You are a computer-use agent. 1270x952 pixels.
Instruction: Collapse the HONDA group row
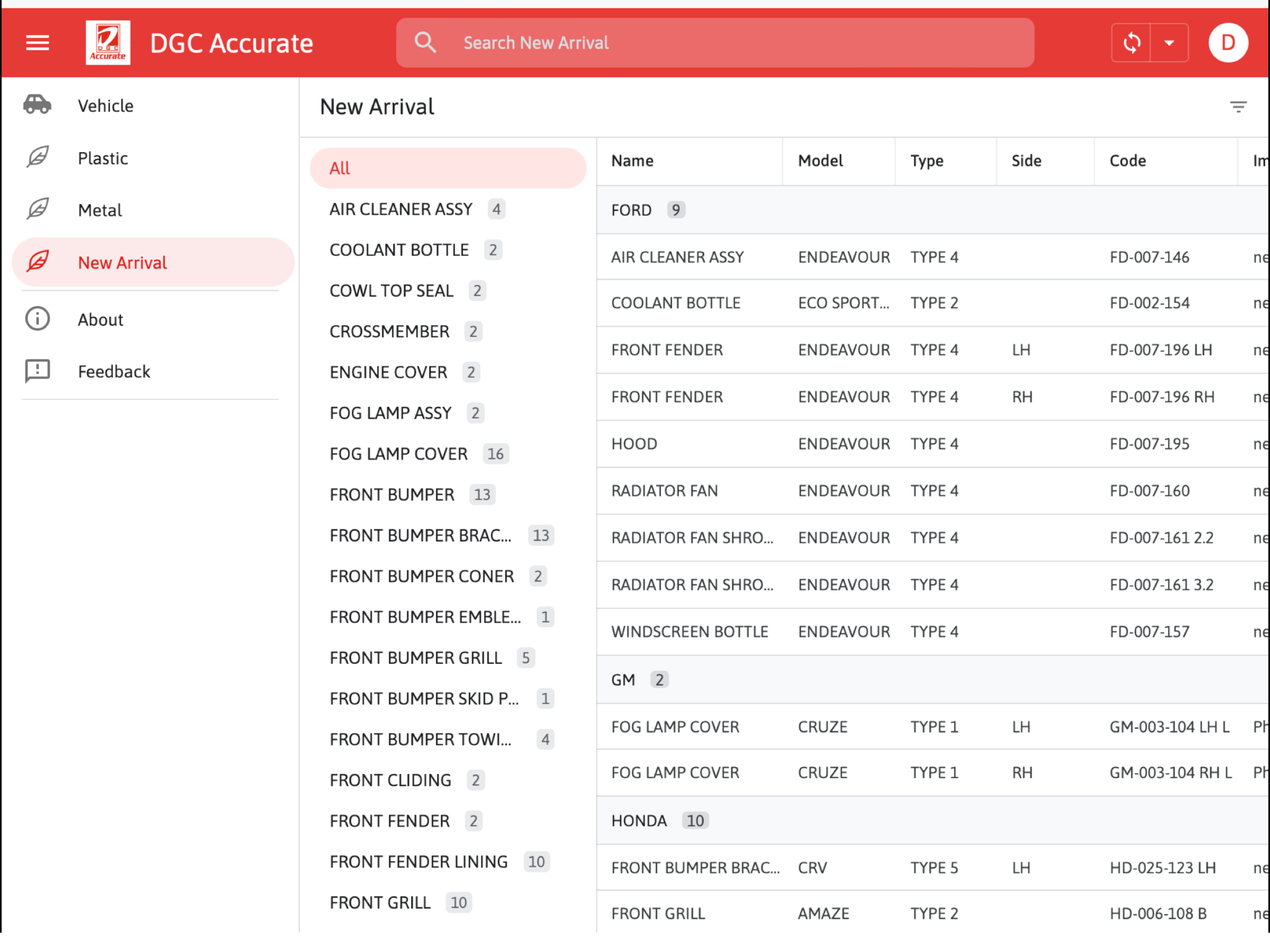click(933, 820)
